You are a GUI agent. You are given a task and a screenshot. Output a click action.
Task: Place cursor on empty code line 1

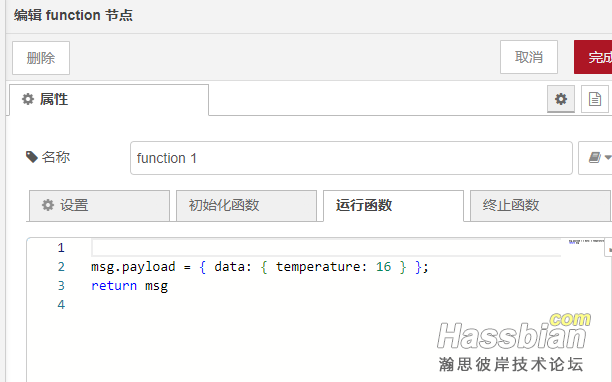pos(326,248)
